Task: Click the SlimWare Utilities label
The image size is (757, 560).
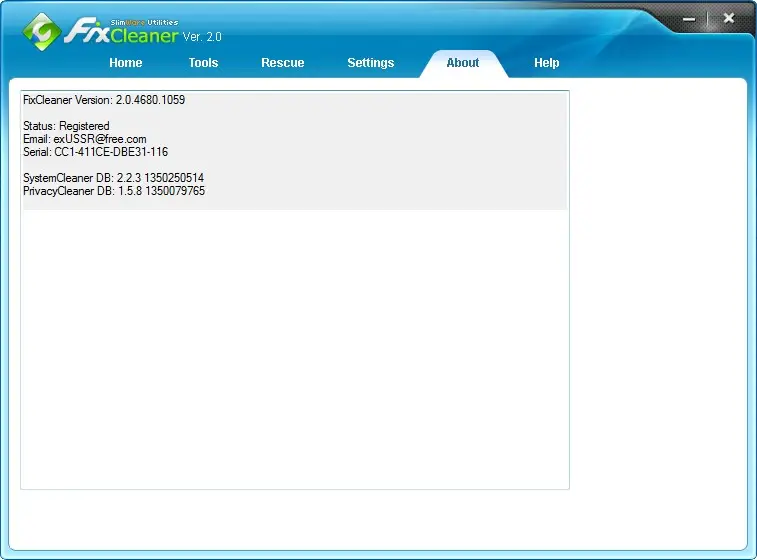Action: click(144, 22)
